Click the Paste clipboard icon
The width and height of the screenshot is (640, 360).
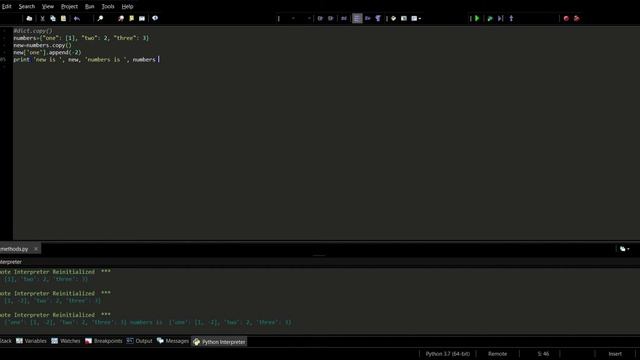[x=63, y=18]
